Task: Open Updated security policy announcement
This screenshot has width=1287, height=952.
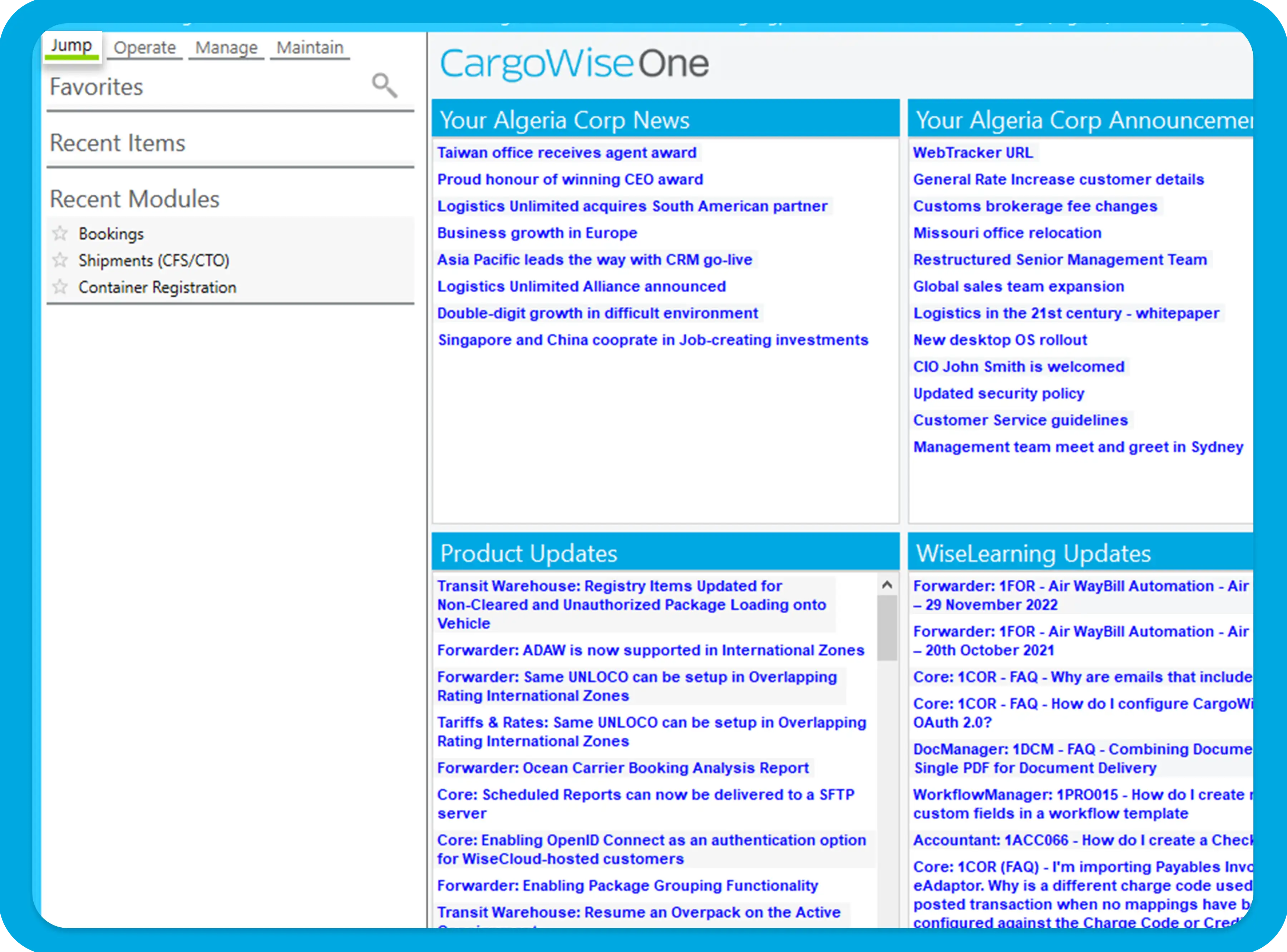Action: [x=998, y=393]
